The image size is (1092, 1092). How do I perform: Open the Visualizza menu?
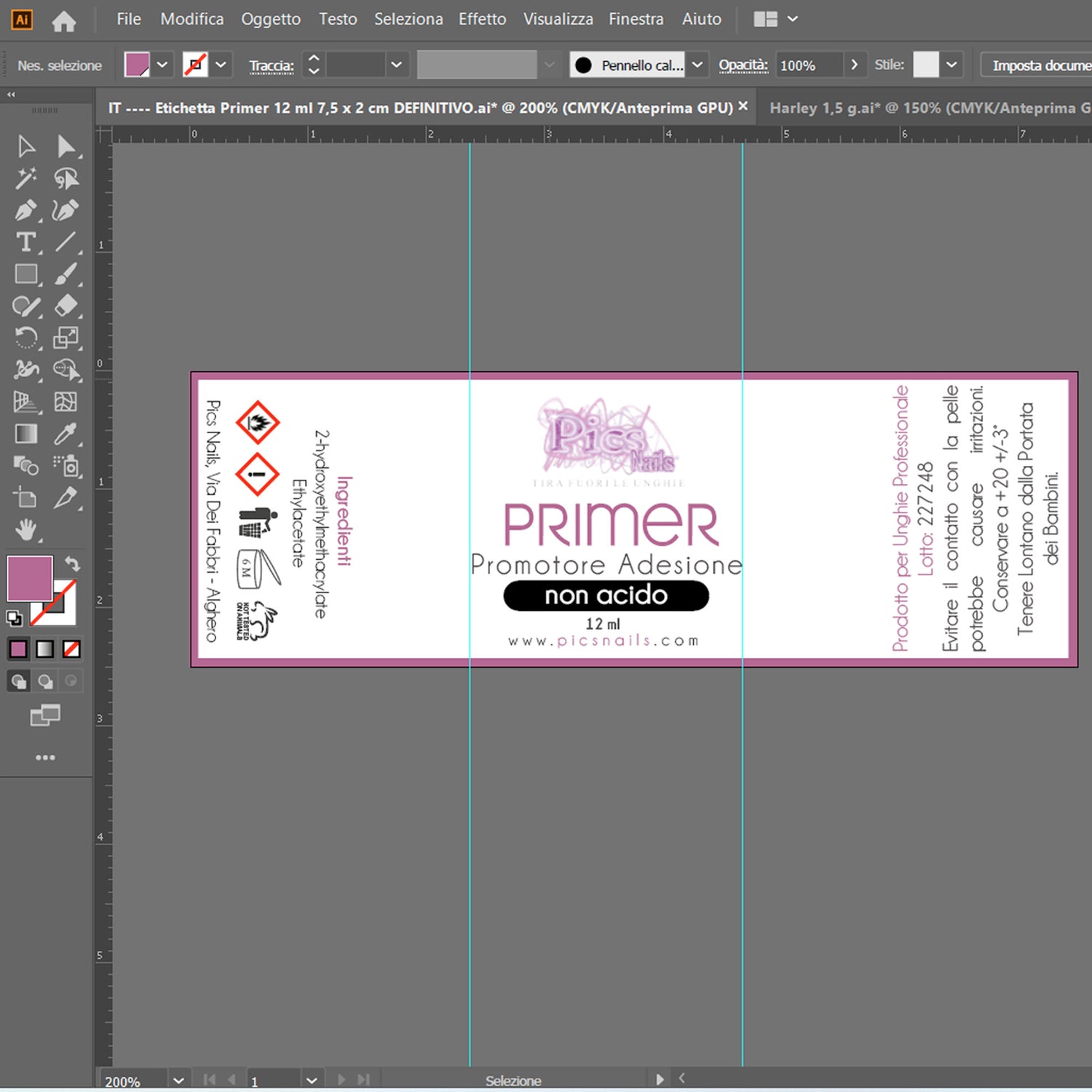click(x=558, y=19)
